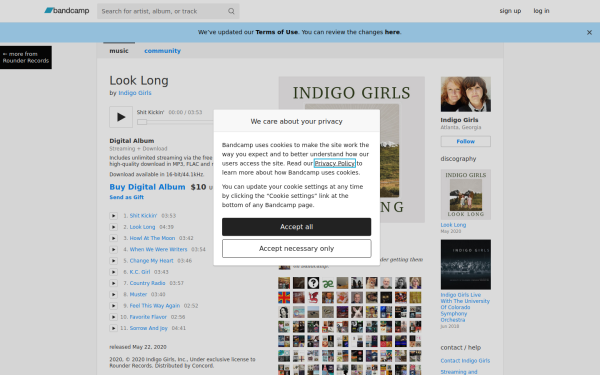
Task: Click Accept necessary only button
Action: pyautogui.click(x=297, y=249)
